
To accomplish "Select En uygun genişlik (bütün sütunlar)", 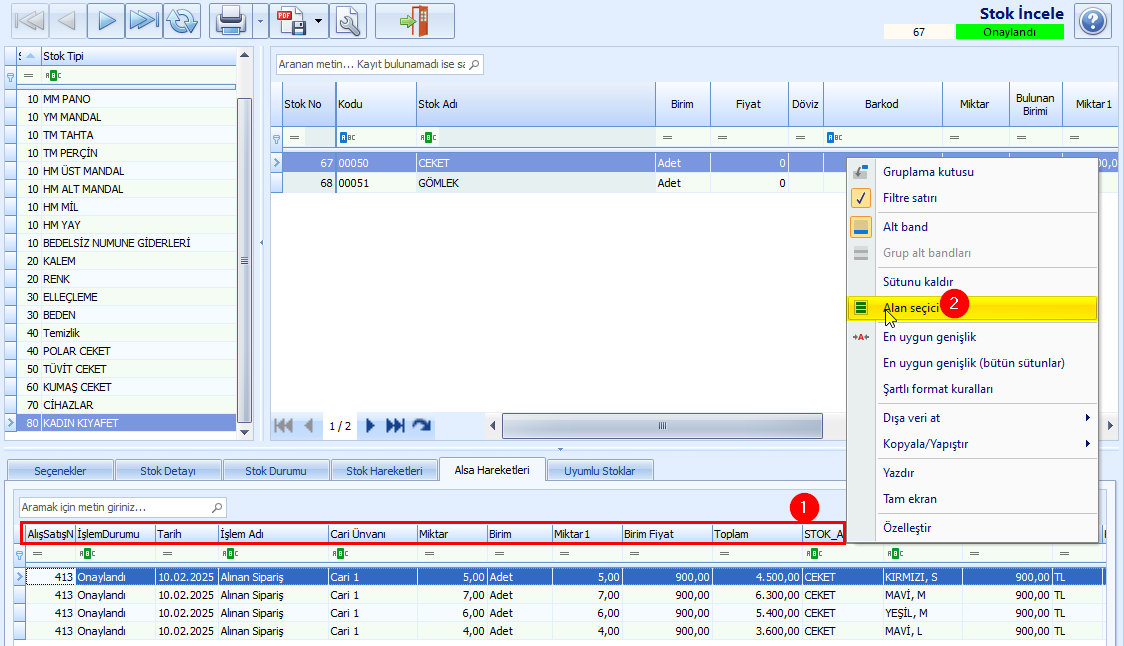I will click(972, 363).
